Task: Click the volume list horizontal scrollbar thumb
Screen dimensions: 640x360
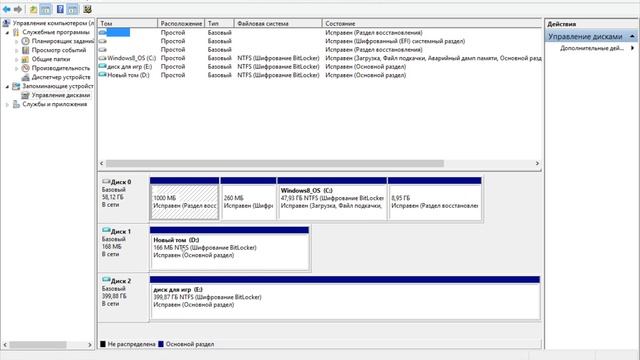Action: pos(275,163)
